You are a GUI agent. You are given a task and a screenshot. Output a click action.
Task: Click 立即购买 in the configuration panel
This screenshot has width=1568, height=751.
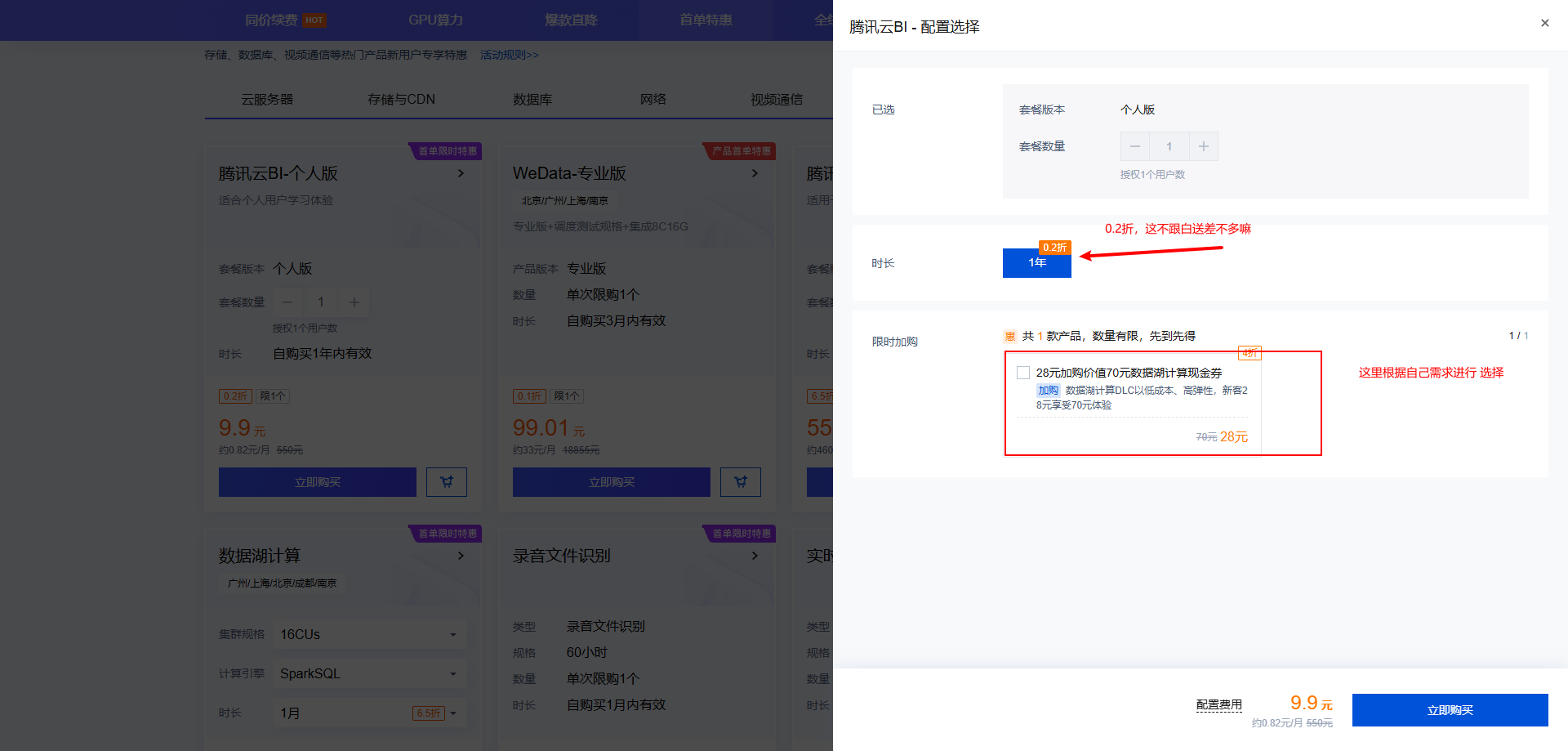[1450, 710]
